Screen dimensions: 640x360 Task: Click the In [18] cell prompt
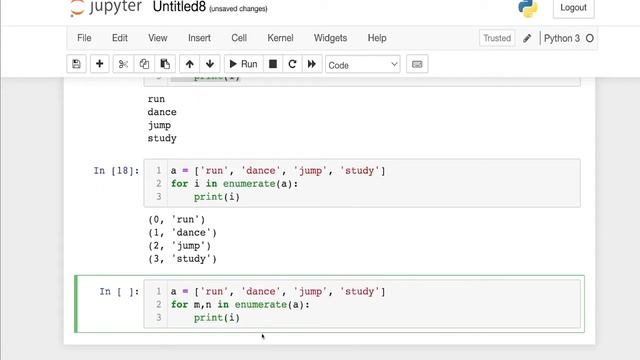(116, 171)
